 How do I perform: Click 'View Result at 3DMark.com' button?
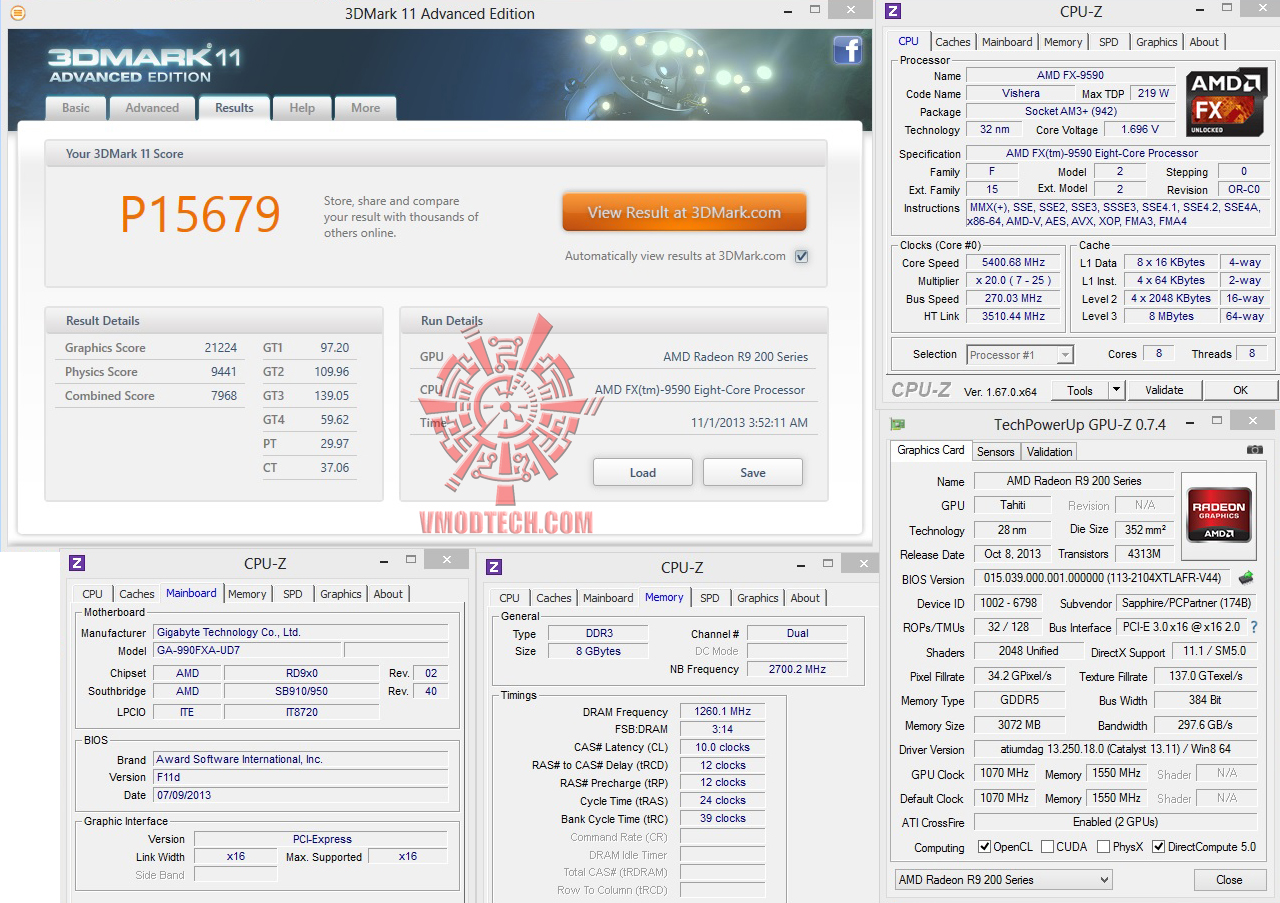(x=684, y=212)
